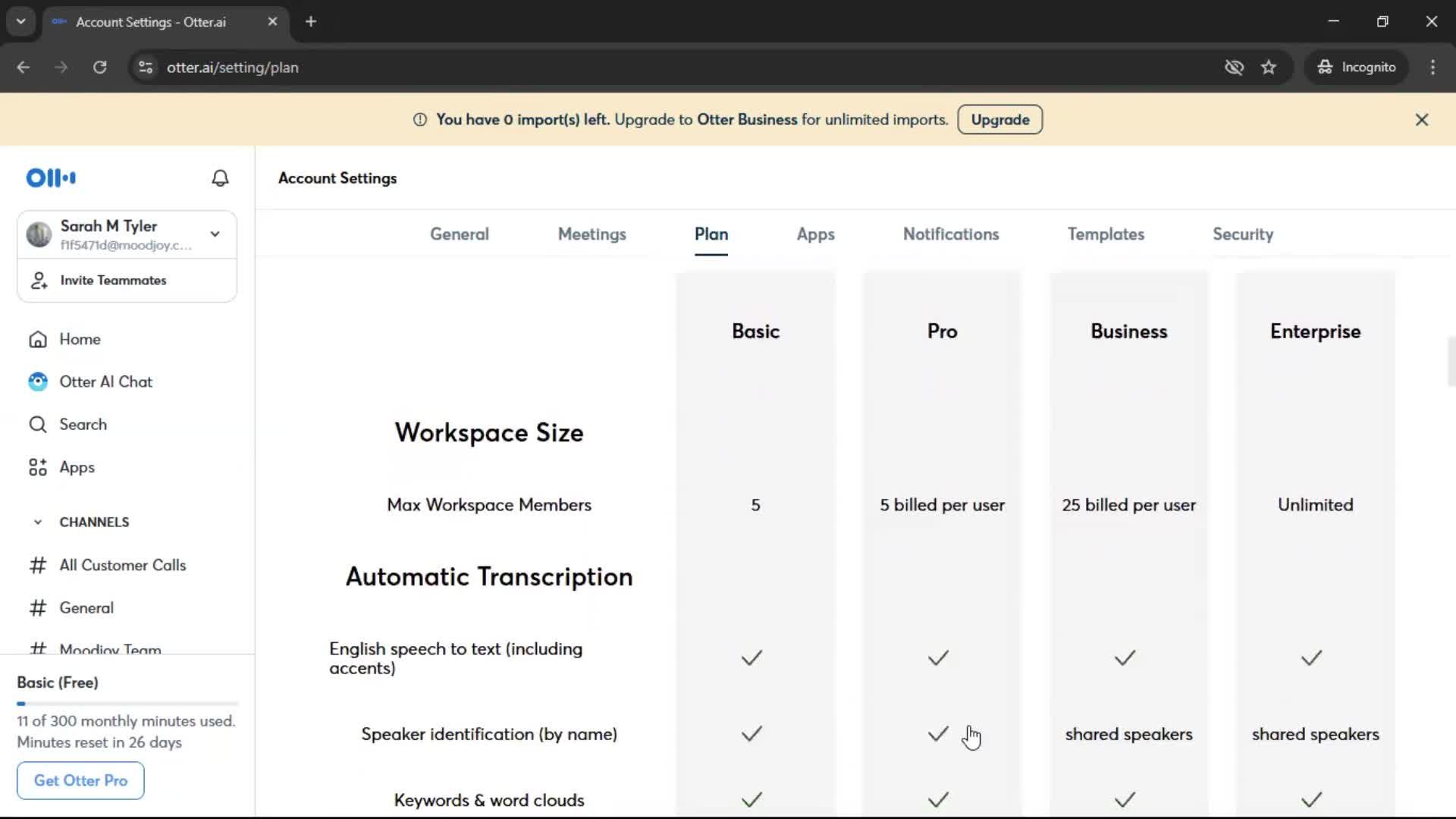The width and height of the screenshot is (1456, 819).
Task: Click Incognito indicator
Action: tap(1357, 67)
